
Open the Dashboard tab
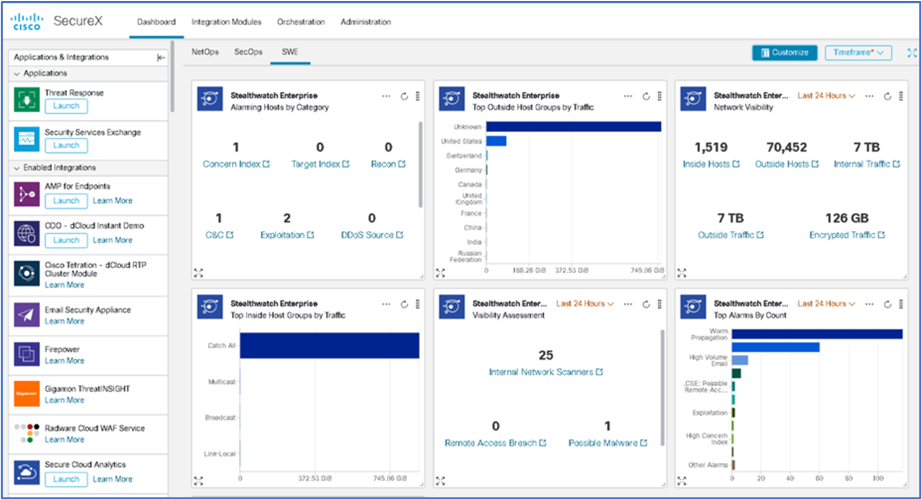click(x=156, y=22)
